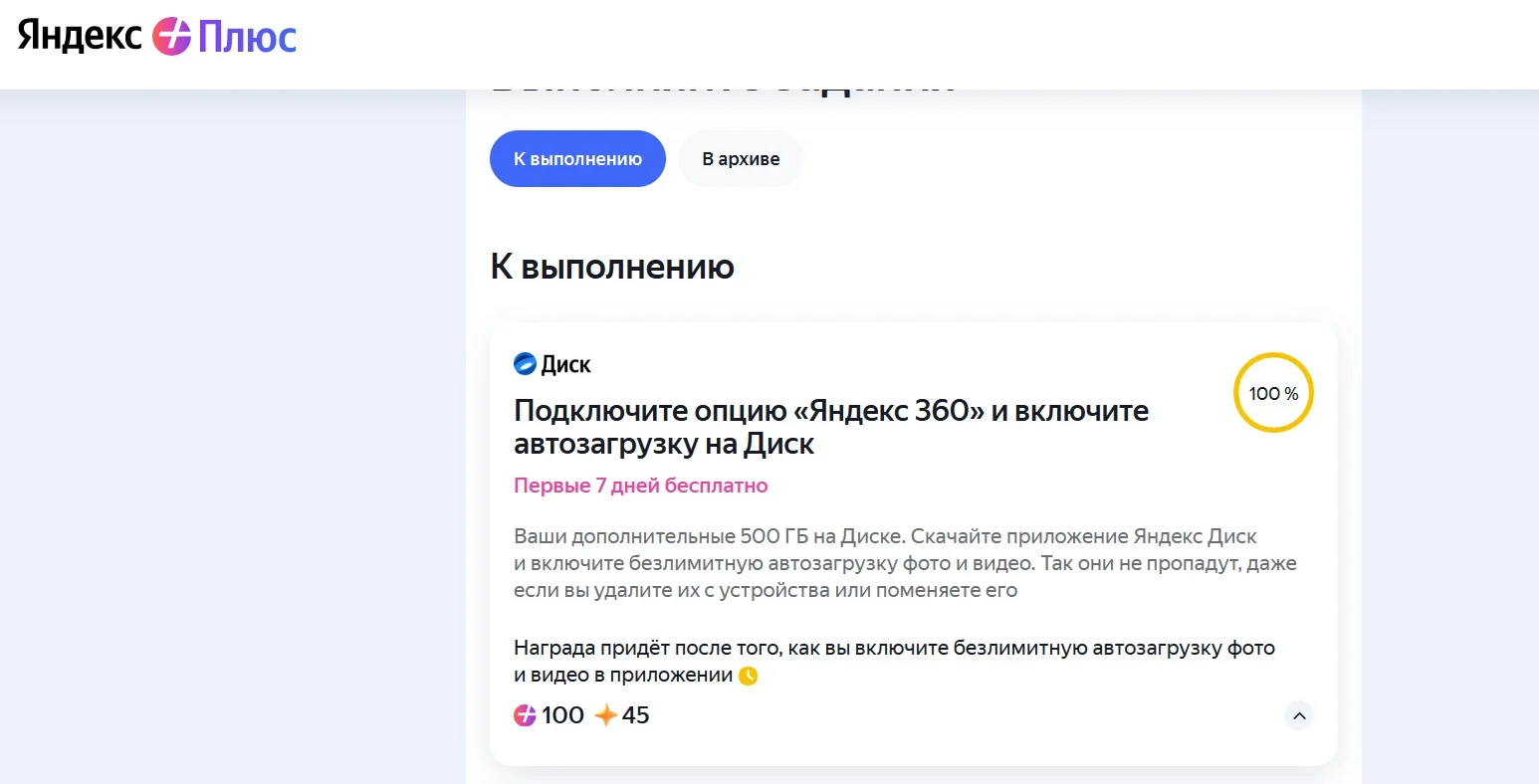Click the Яндекс logo text
Screen dimensions: 1539x784
pyautogui.click(x=80, y=36)
